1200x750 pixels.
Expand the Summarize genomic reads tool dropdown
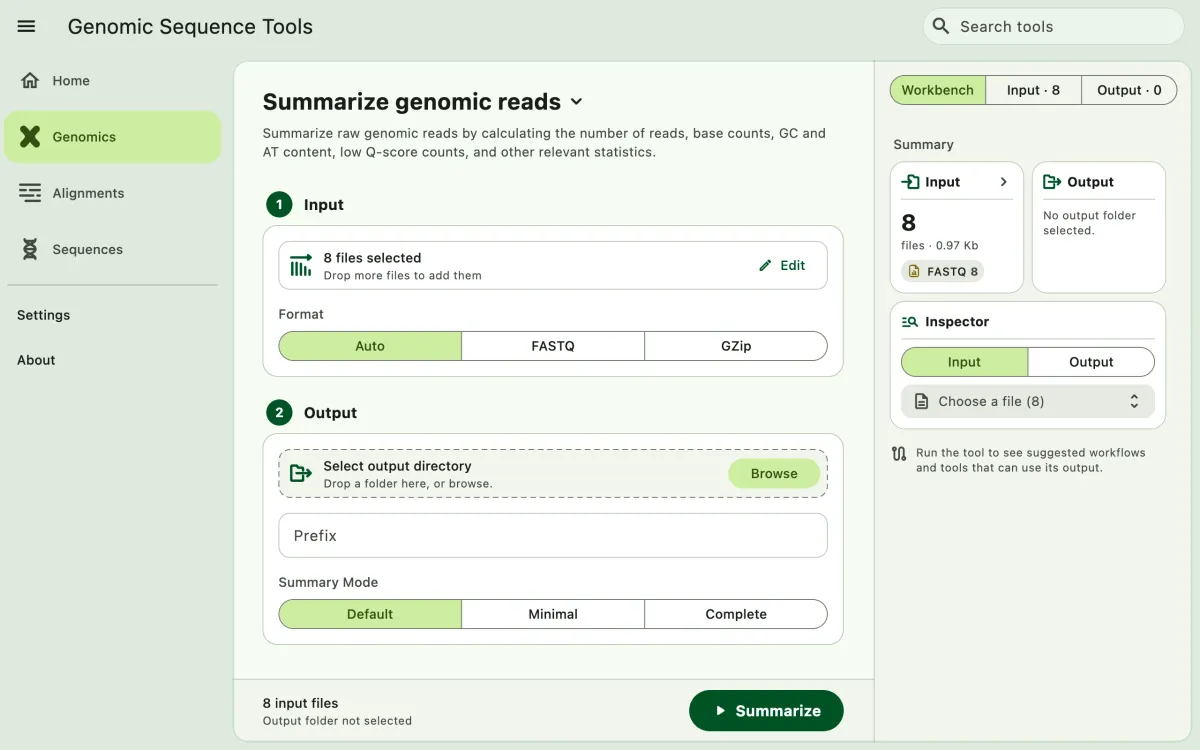coord(576,102)
